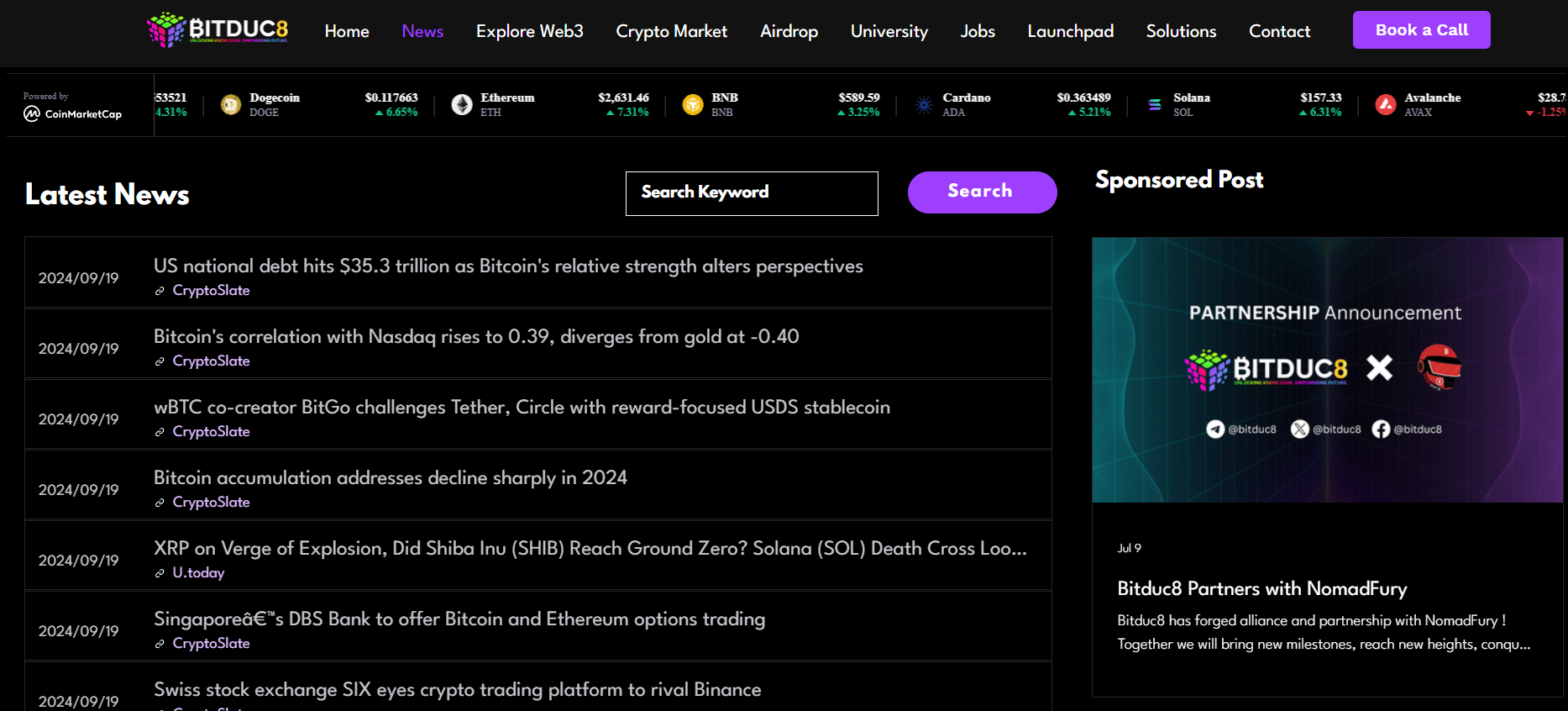Click the Ethereum coin icon
Screen dimensions: 1568x711
pyautogui.click(x=462, y=105)
